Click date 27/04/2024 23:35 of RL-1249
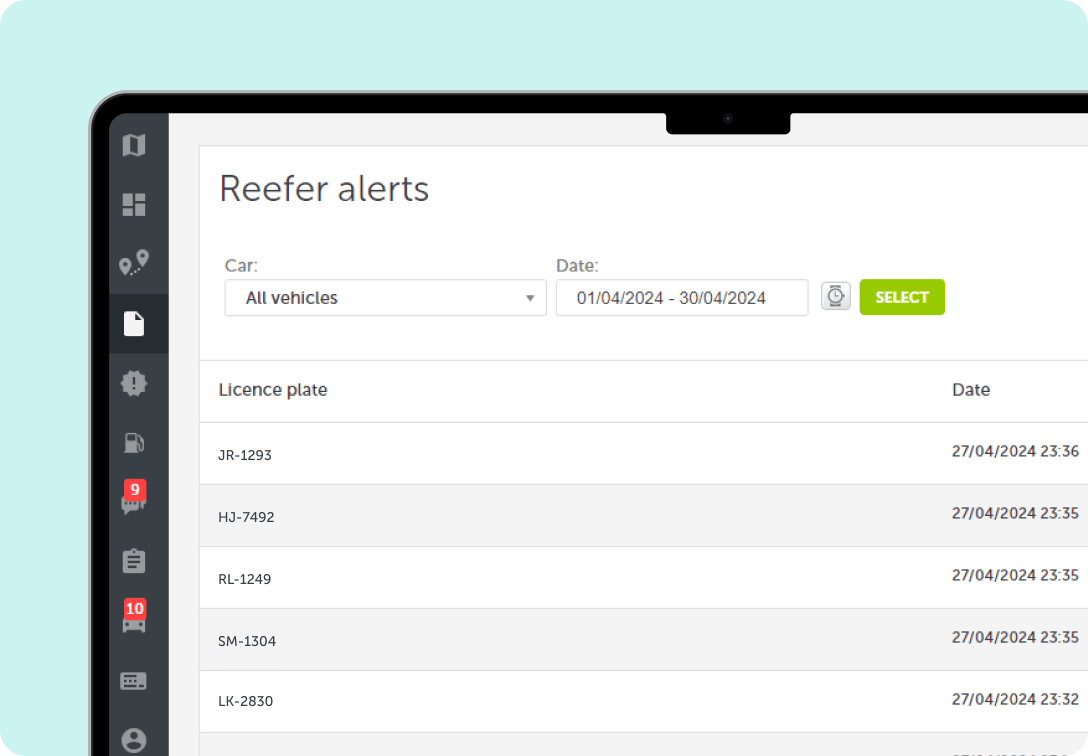 [x=1015, y=576]
